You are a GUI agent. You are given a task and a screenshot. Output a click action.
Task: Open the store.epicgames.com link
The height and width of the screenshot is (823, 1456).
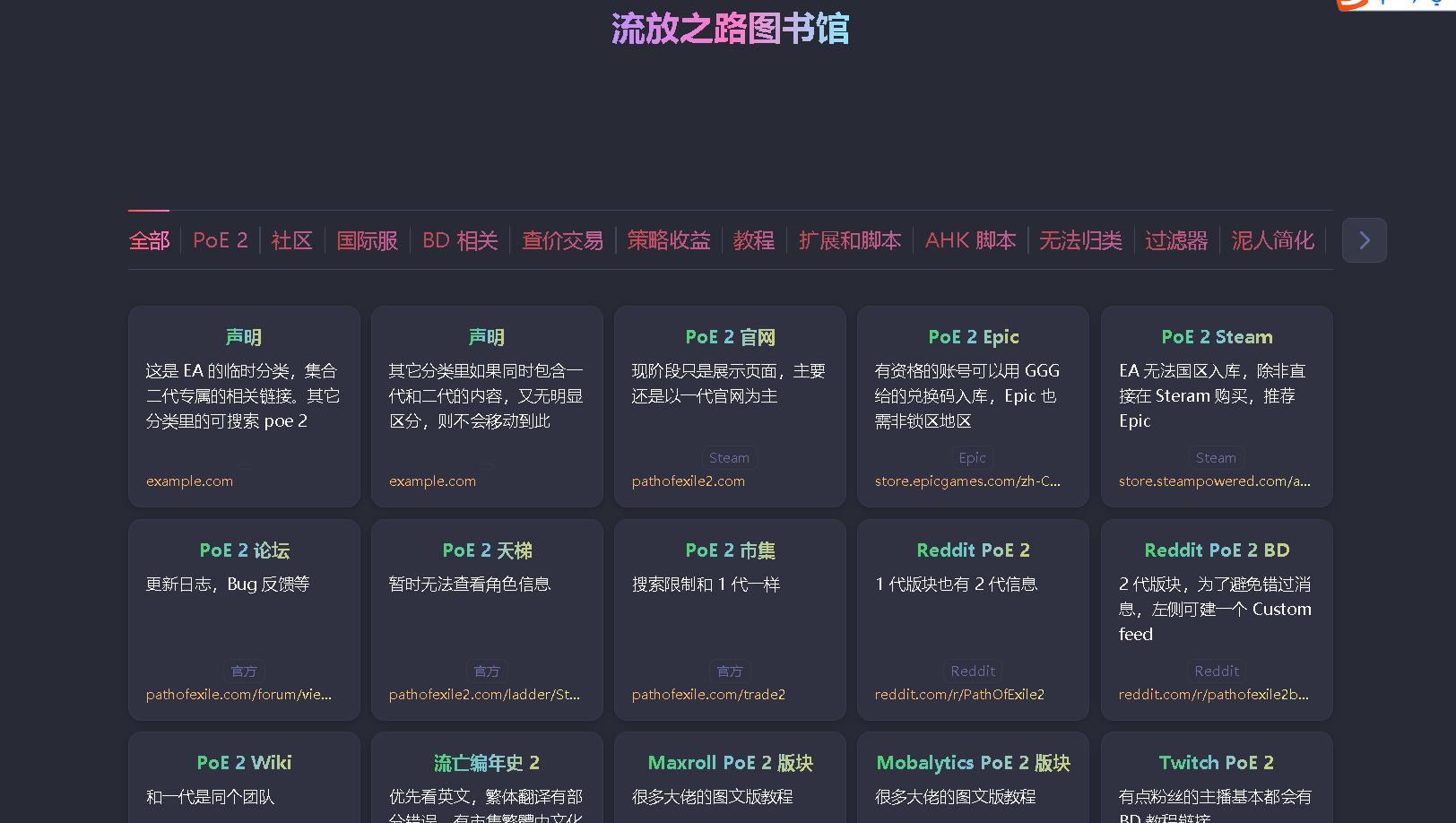click(x=967, y=481)
